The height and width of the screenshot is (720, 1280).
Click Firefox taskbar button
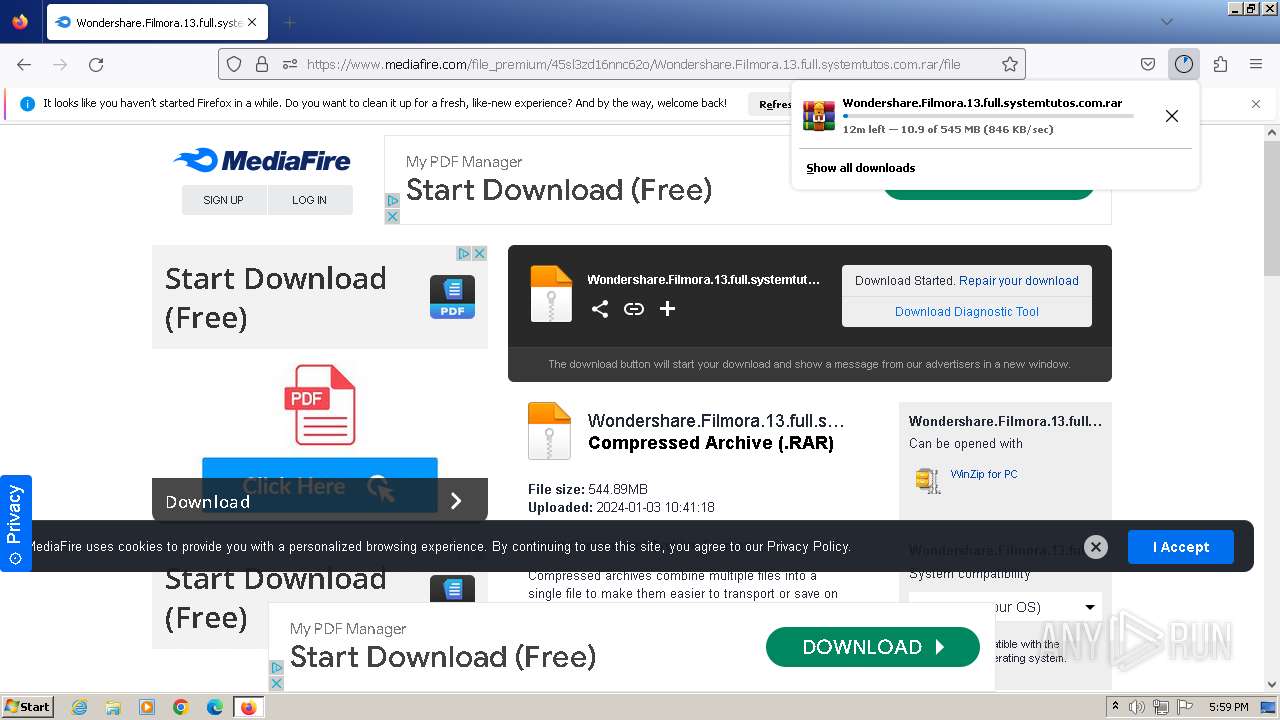249,707
